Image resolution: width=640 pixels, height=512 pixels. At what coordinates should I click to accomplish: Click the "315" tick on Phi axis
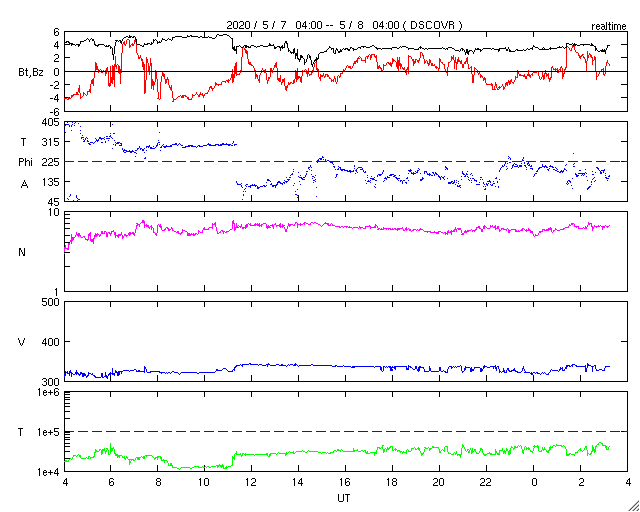click(x=51, y=142)
